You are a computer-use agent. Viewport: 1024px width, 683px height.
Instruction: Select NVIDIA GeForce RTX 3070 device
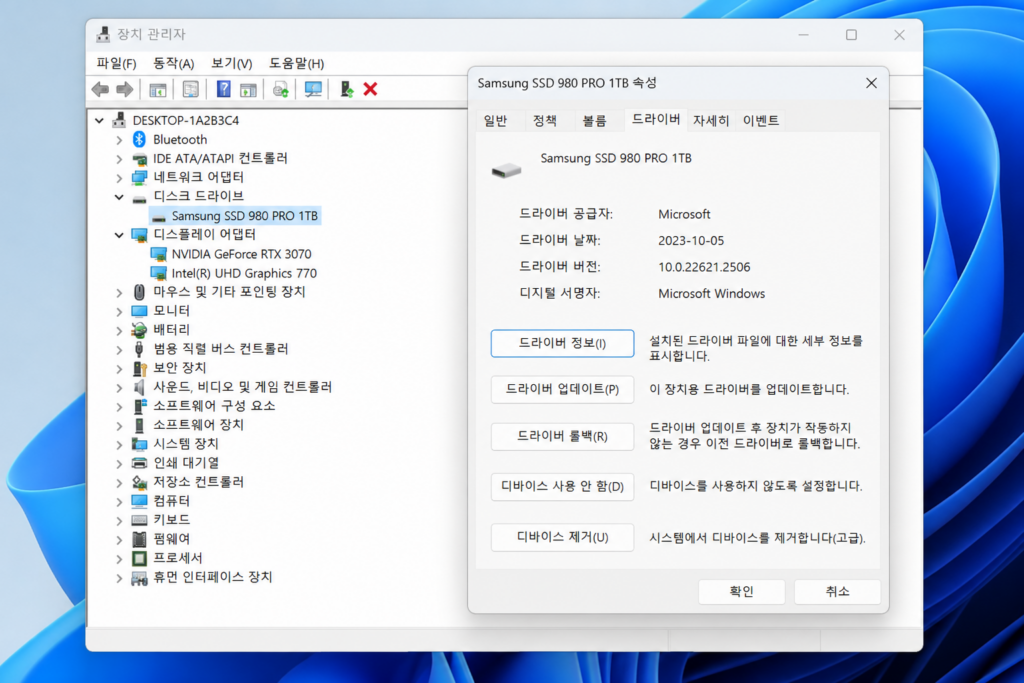pos(231,254)
